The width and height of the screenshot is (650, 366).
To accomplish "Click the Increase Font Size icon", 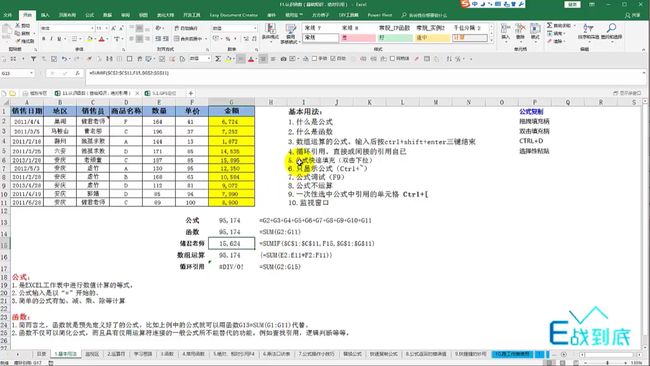I will tap(114, 28).
